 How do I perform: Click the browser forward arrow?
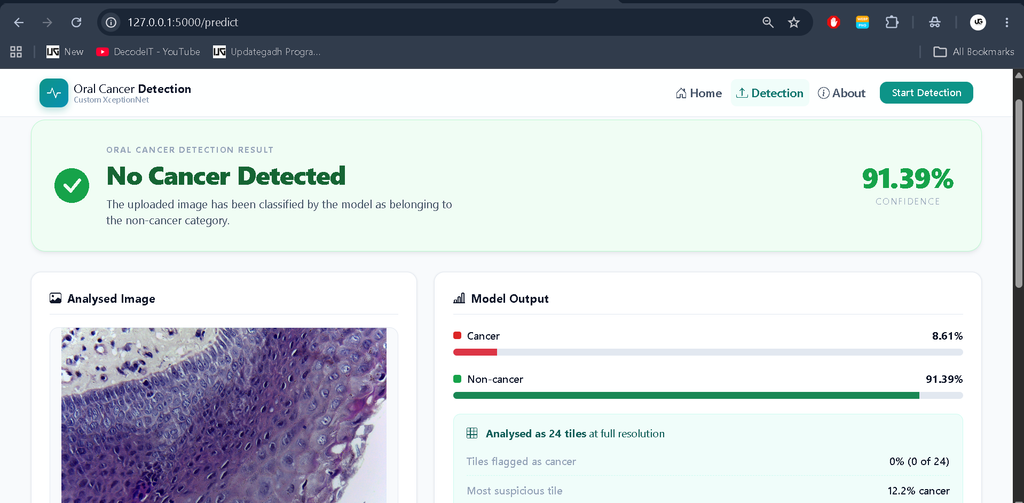pos(47,22)
